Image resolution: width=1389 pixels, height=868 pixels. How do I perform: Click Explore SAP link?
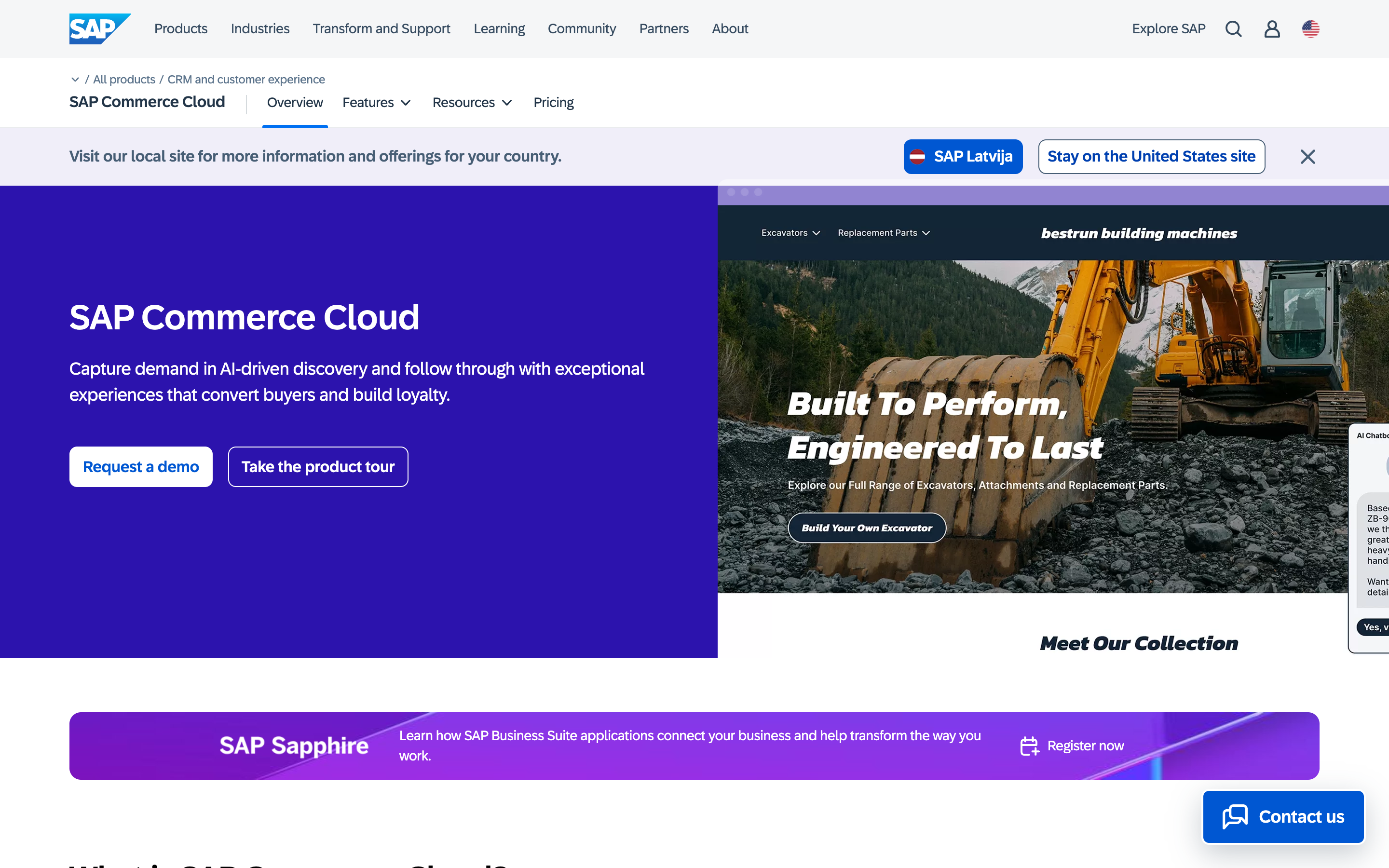point(1169,29)
